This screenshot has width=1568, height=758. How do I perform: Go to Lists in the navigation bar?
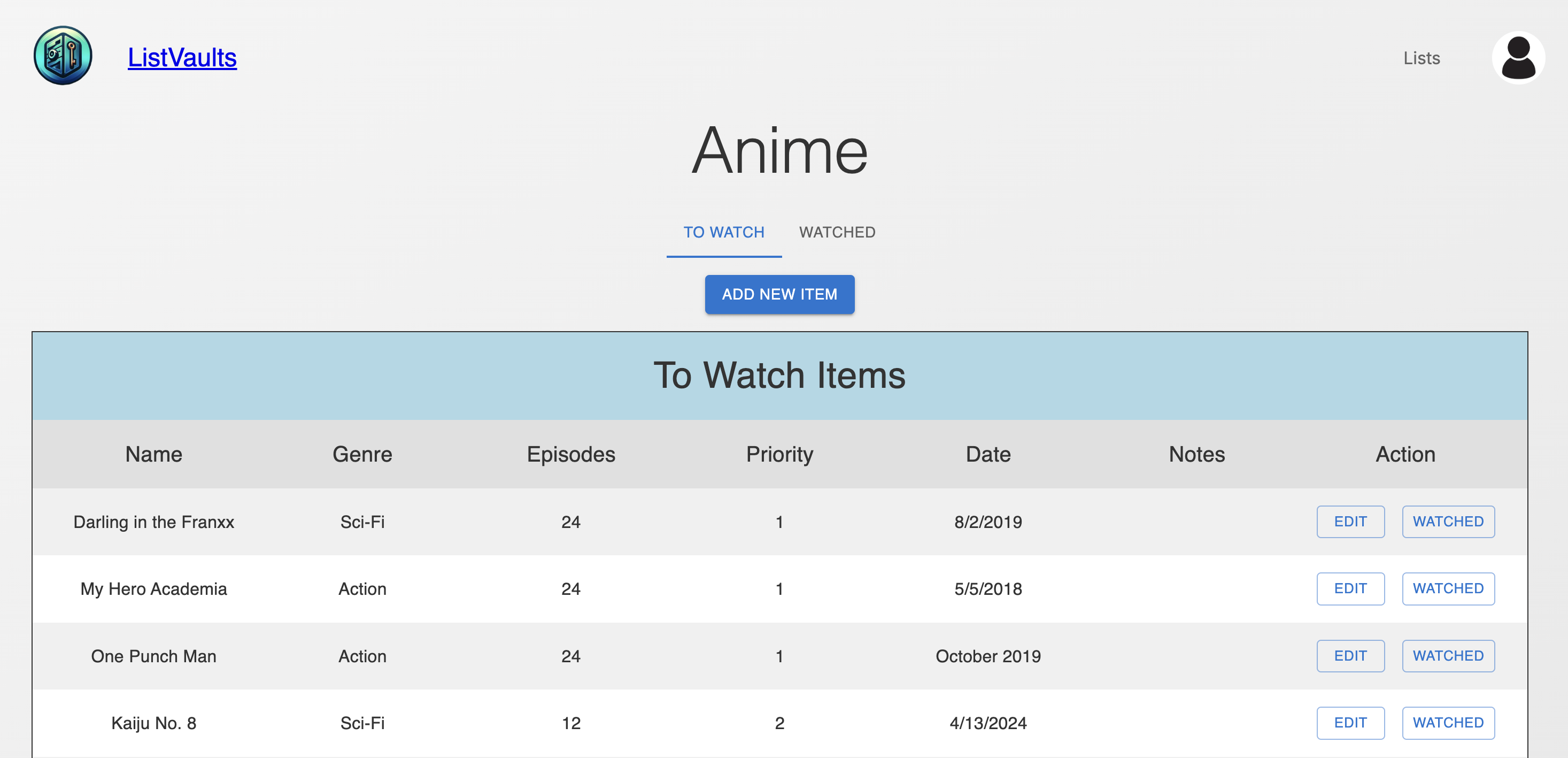pyautogui.click(x=1420, y=58)
